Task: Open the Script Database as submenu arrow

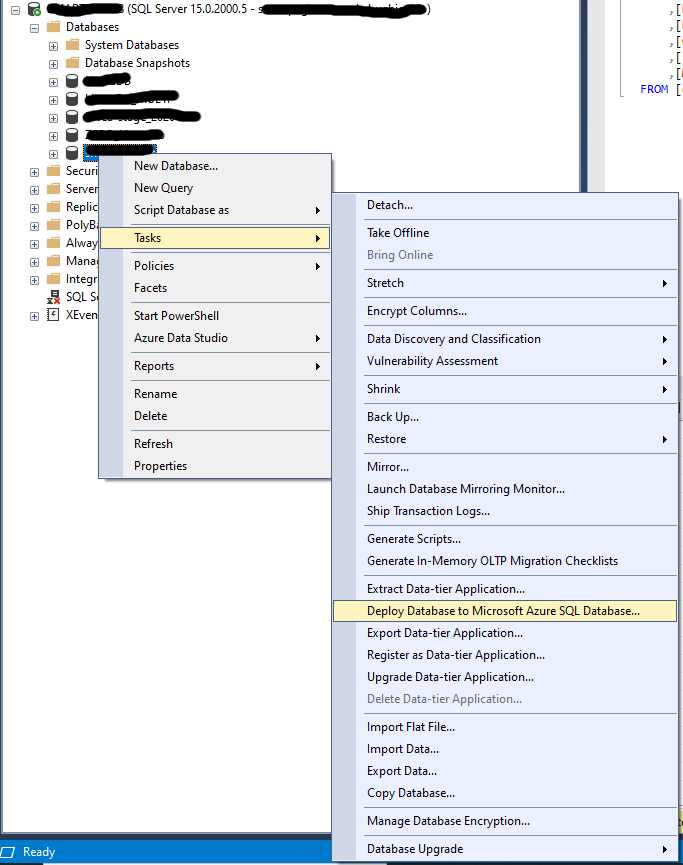Action: pos(318,210)
